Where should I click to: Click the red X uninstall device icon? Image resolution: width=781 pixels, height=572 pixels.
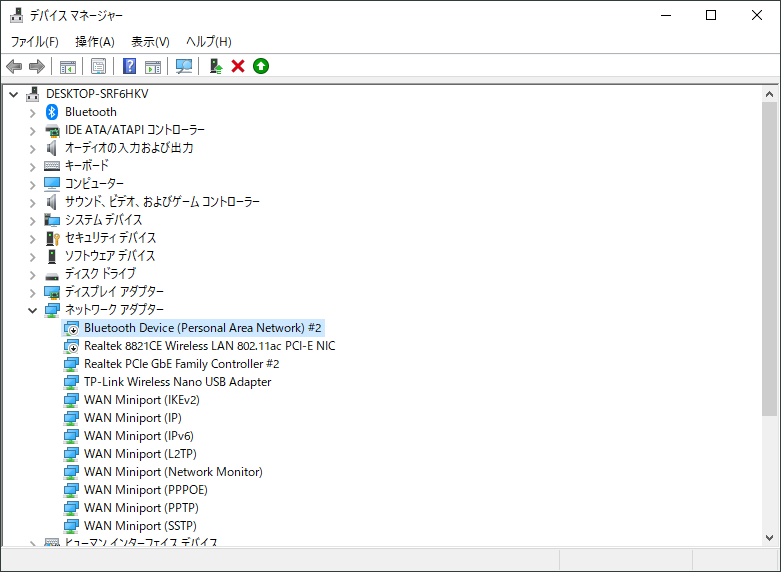tap(238, 66)
